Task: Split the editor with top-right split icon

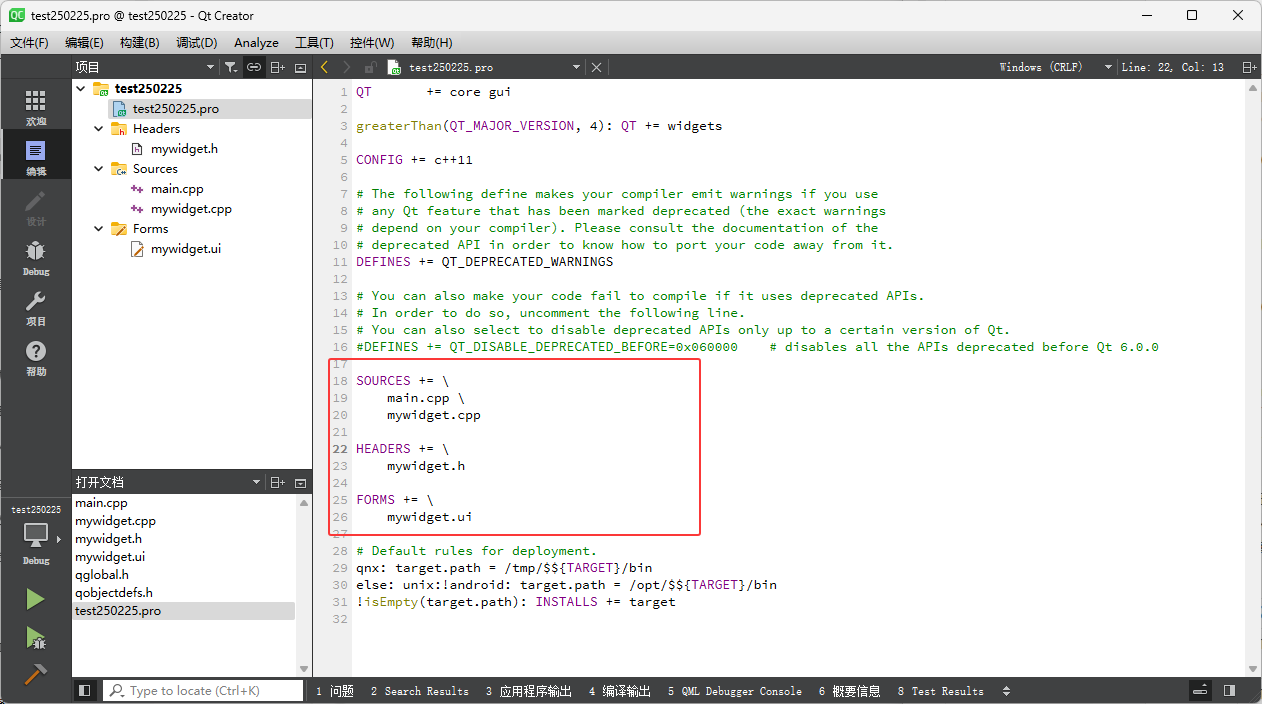Action: (x=1249, y=67)
